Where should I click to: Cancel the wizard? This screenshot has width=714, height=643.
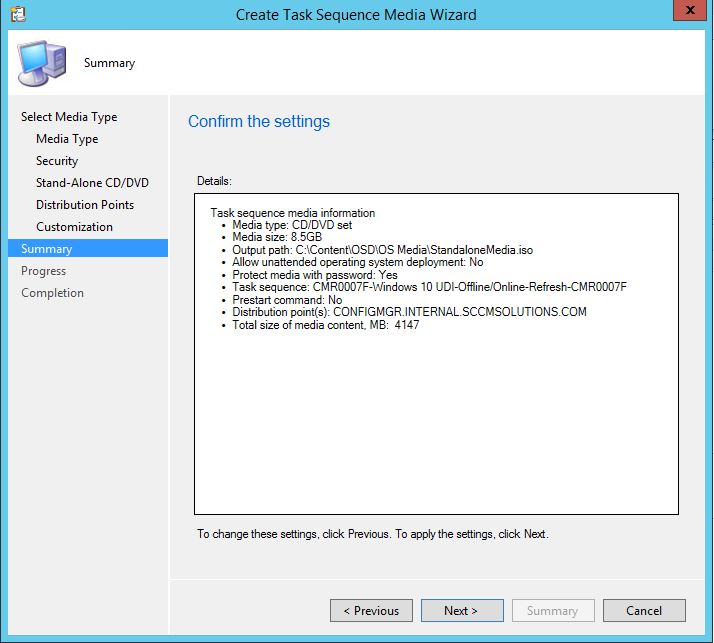point(644,611)
